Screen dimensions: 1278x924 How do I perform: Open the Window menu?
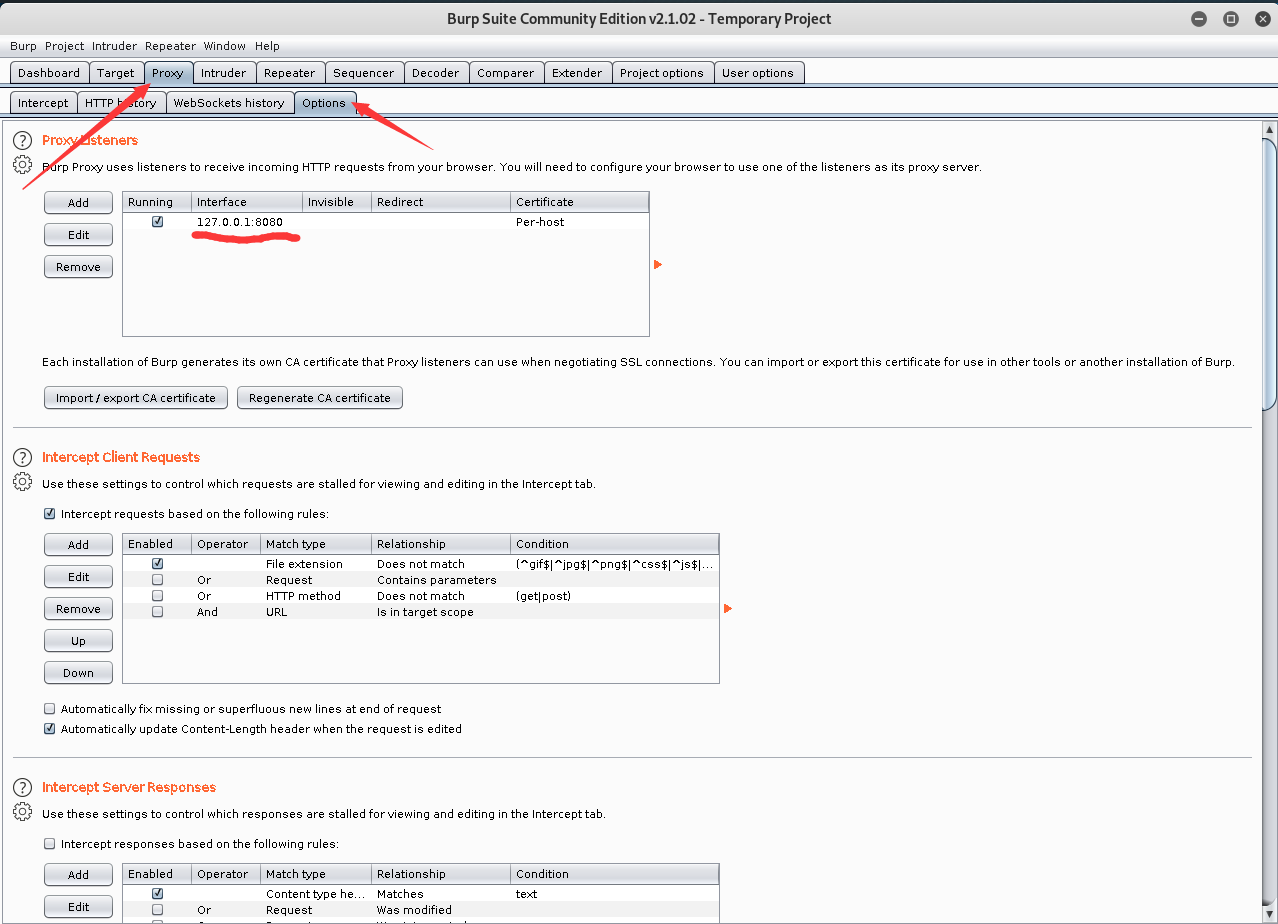(224, 46)
